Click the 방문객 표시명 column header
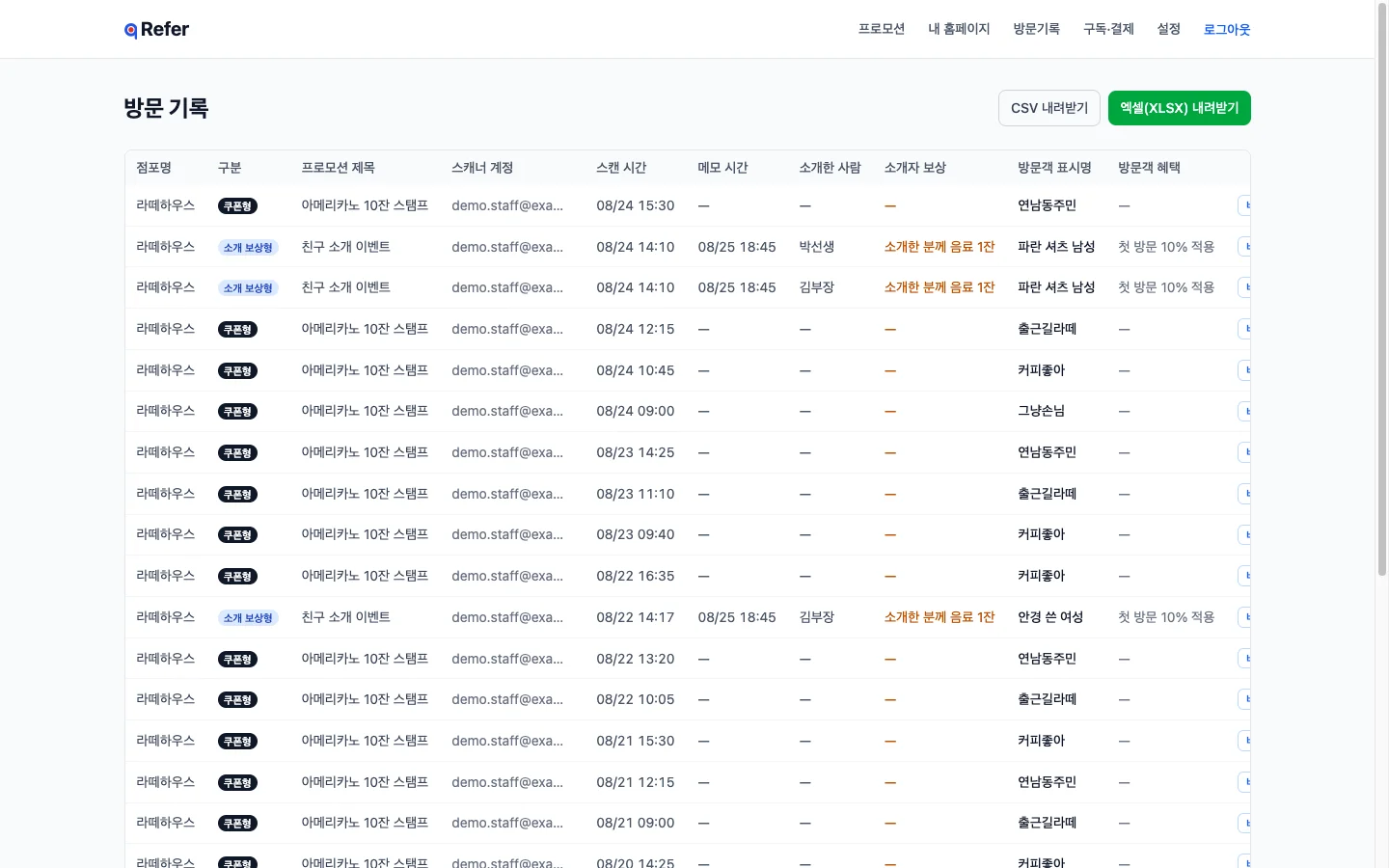1389x868 pixels. click(1054, 168)
